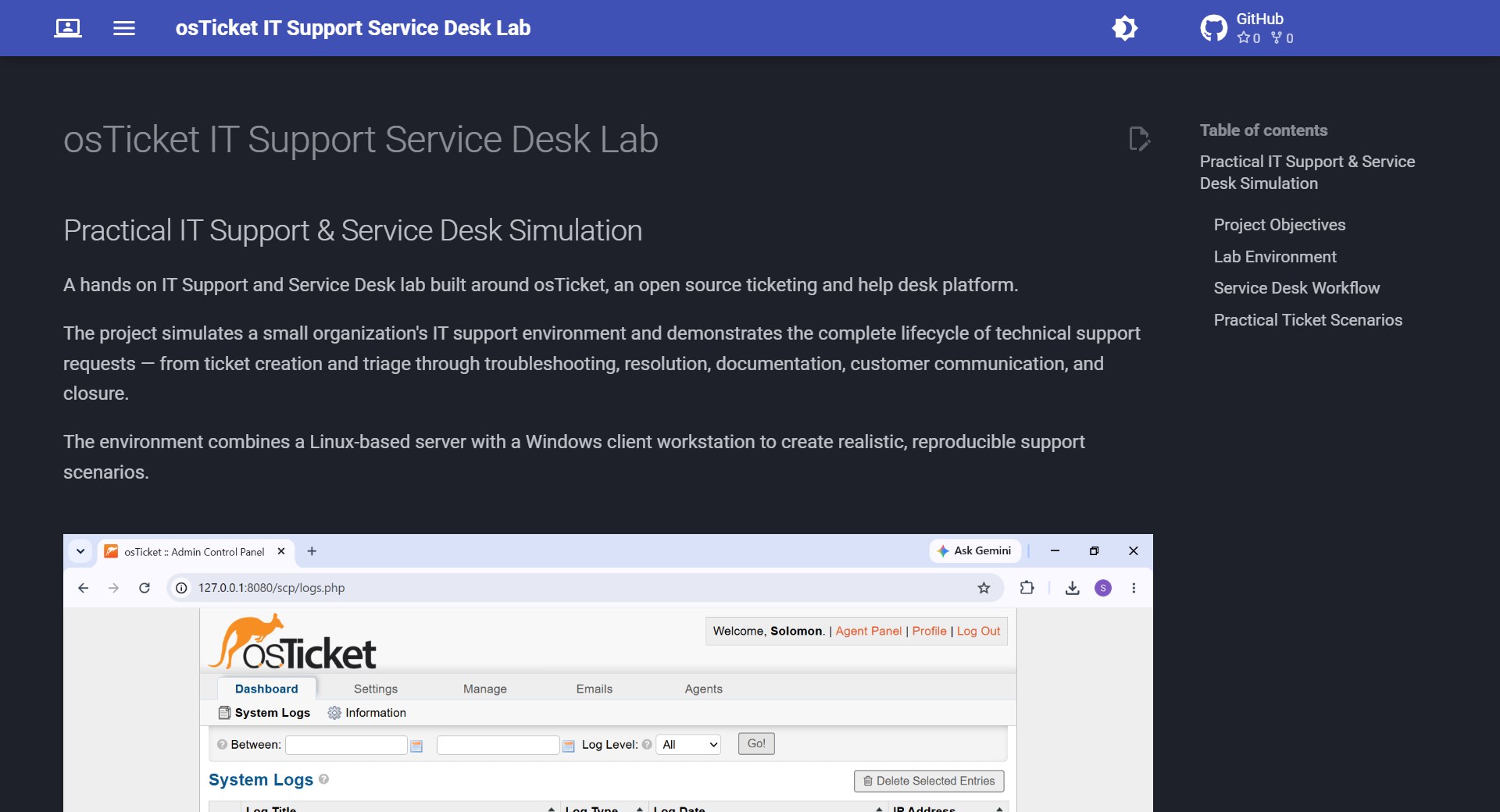Click the Go! button
Screen dimensions: 1500x812
point(756,744)
